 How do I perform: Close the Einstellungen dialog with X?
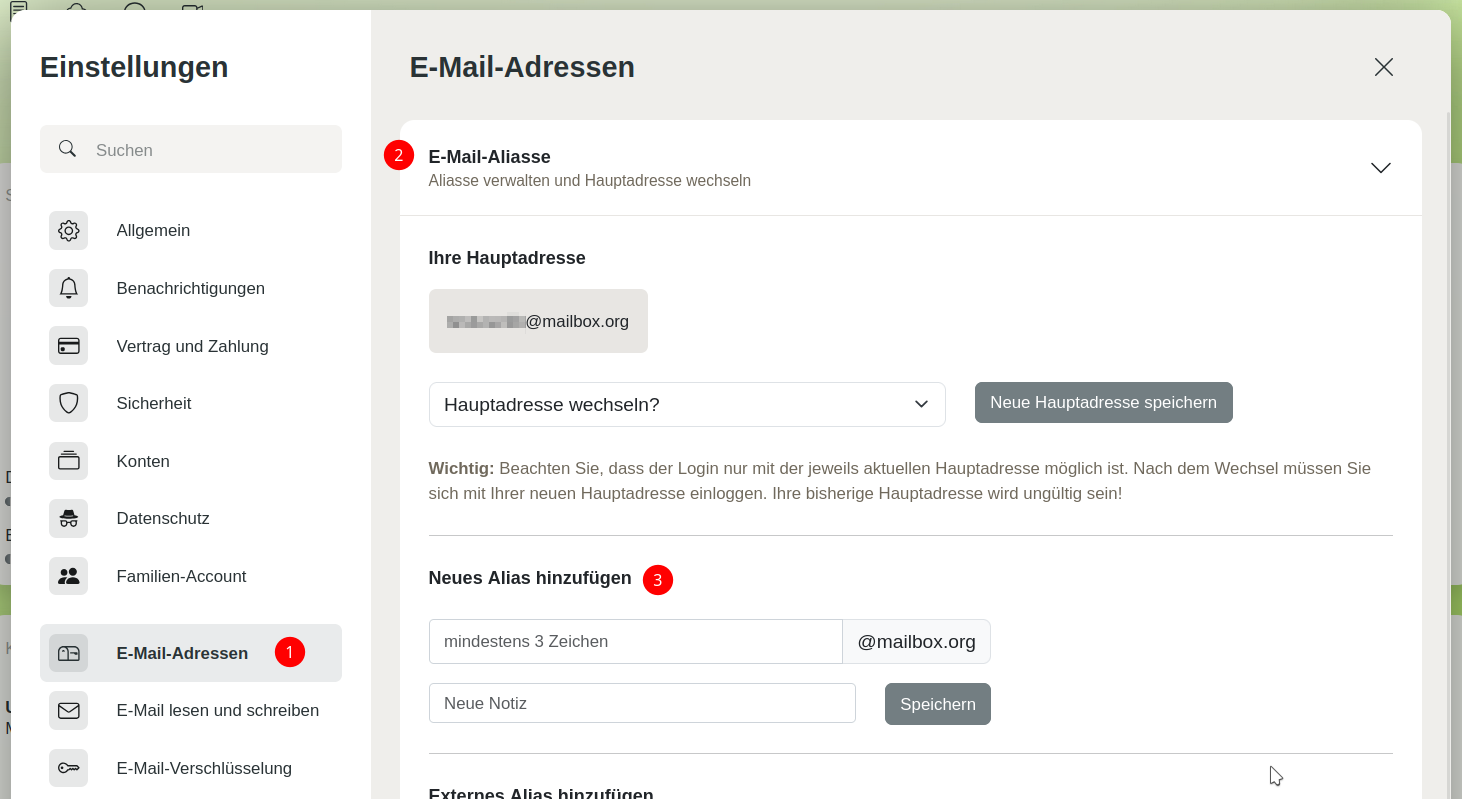[x=1384, y=67]
